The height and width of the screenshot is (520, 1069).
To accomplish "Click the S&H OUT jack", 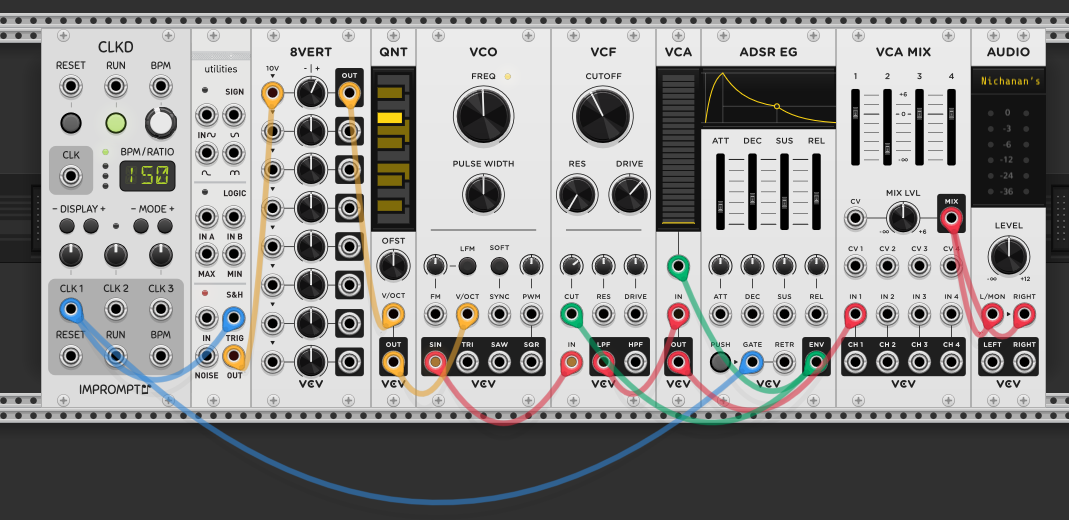I will coord(233,355).
